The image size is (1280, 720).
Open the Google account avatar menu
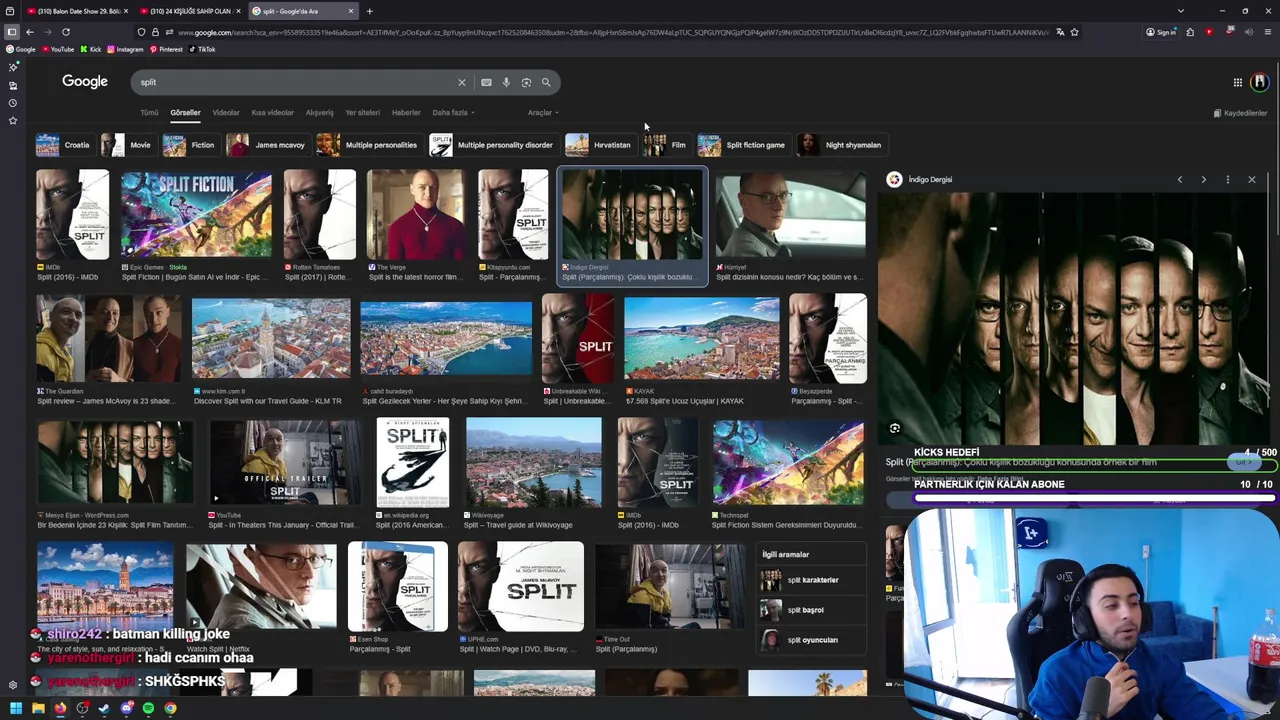coord(1259,82)
